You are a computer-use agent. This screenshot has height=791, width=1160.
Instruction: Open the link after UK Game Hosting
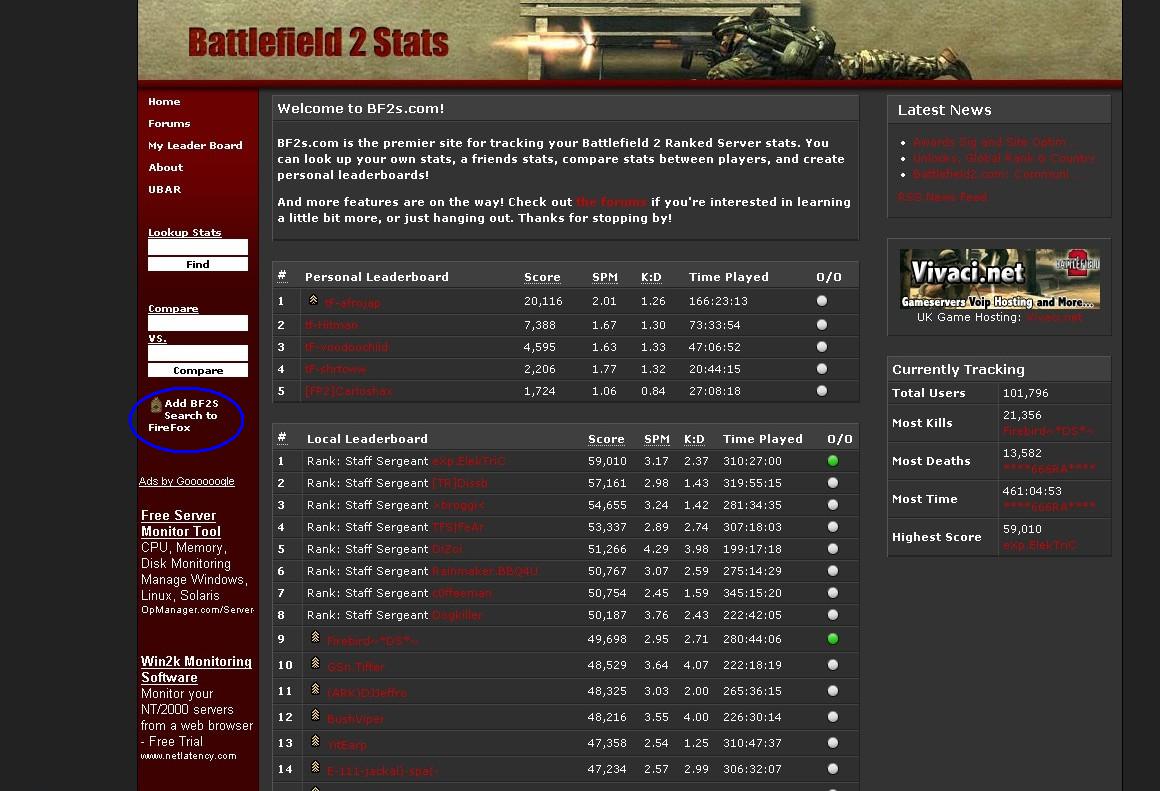click(x=1053, y=317)
